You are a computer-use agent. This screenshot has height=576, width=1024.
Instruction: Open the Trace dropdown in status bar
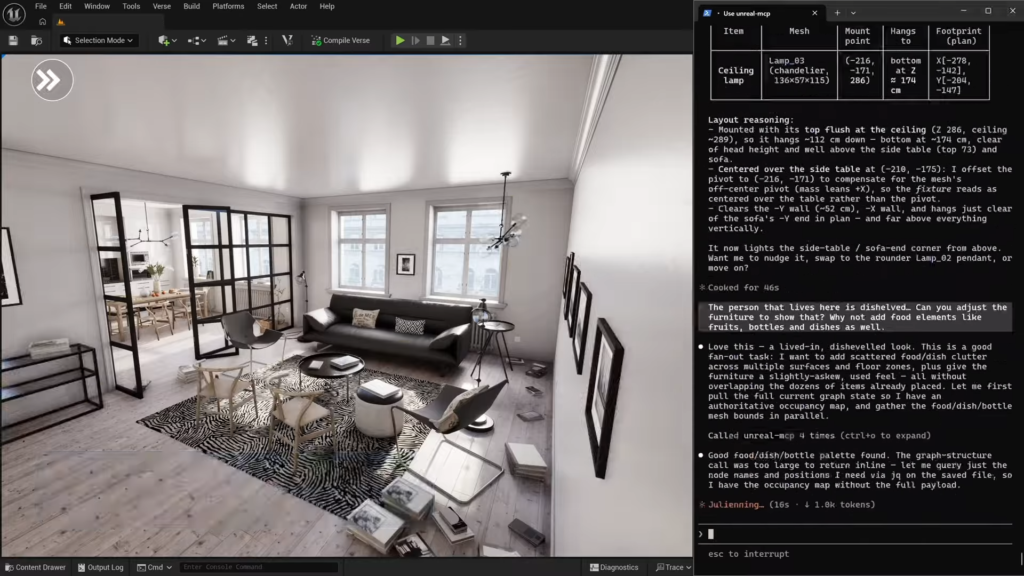(x=673, y=568)
